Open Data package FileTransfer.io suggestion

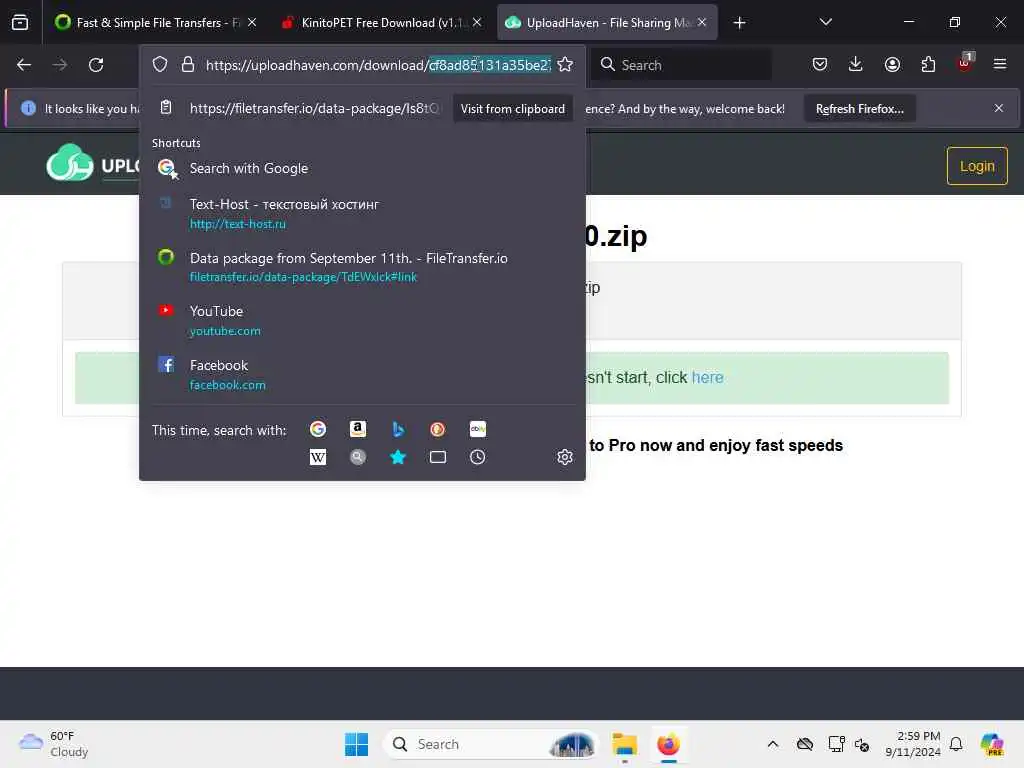pyautogui.click(x=362, y=267)
